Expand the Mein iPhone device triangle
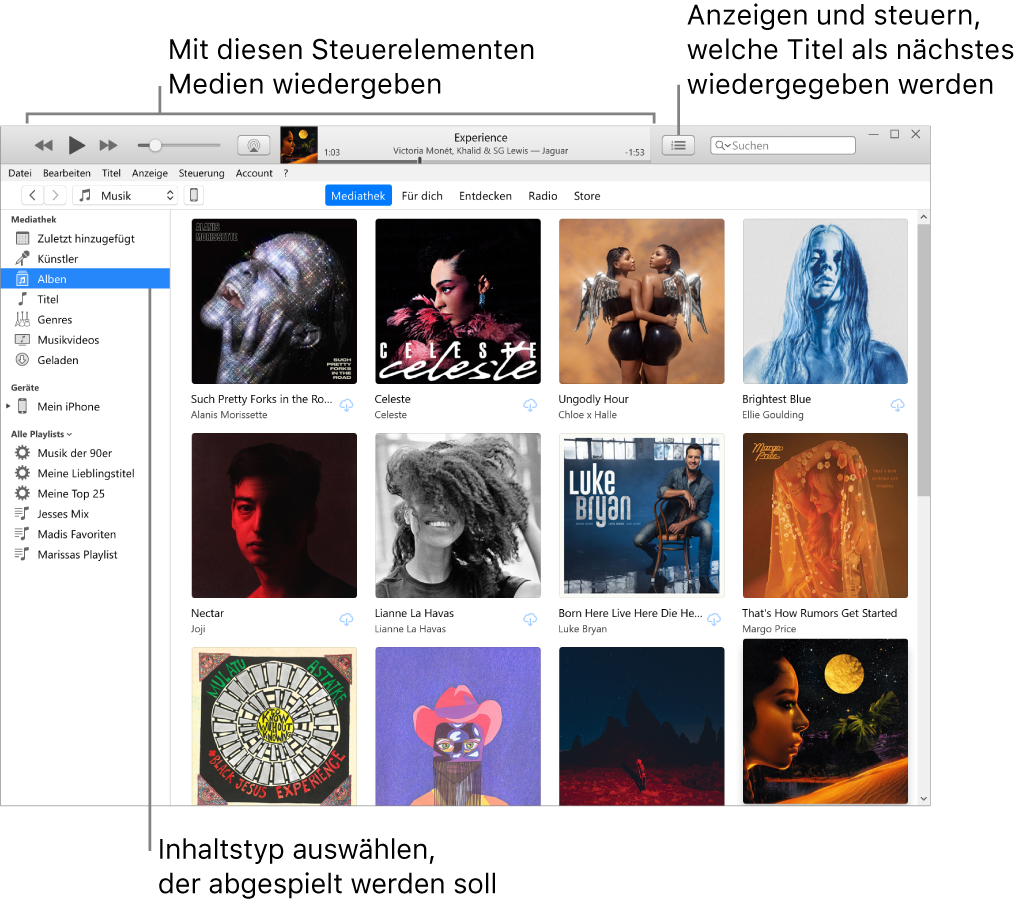 (x=8, y=407)
